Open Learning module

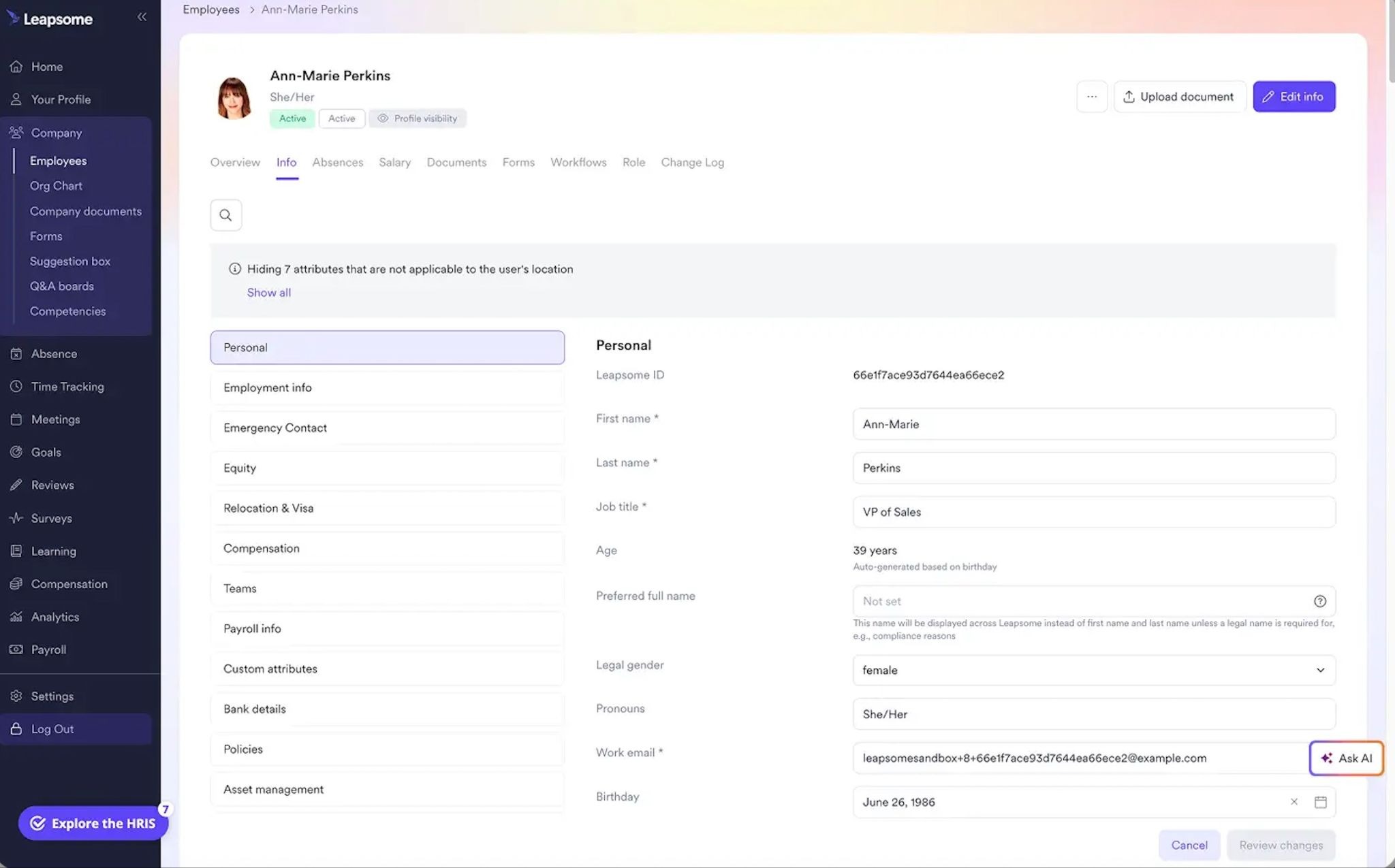53,551
